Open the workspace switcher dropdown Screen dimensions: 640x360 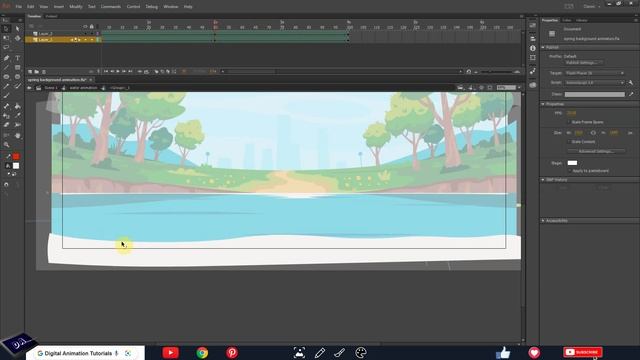pos(591,7)
